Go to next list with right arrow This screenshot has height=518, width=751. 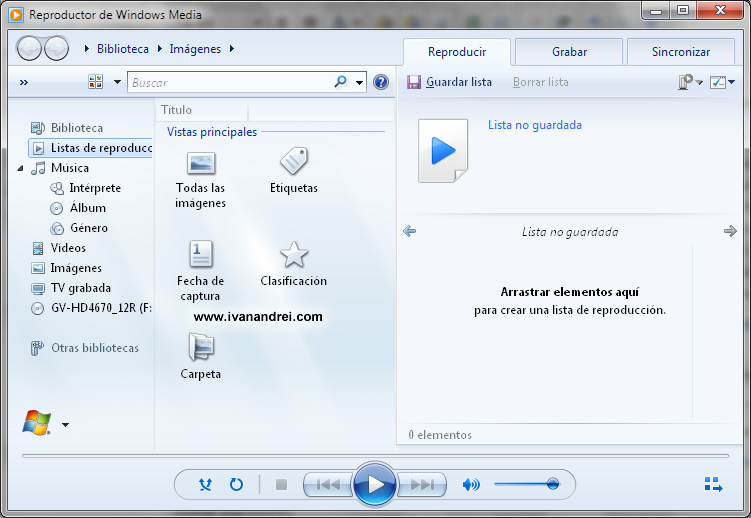pos(730,231)
